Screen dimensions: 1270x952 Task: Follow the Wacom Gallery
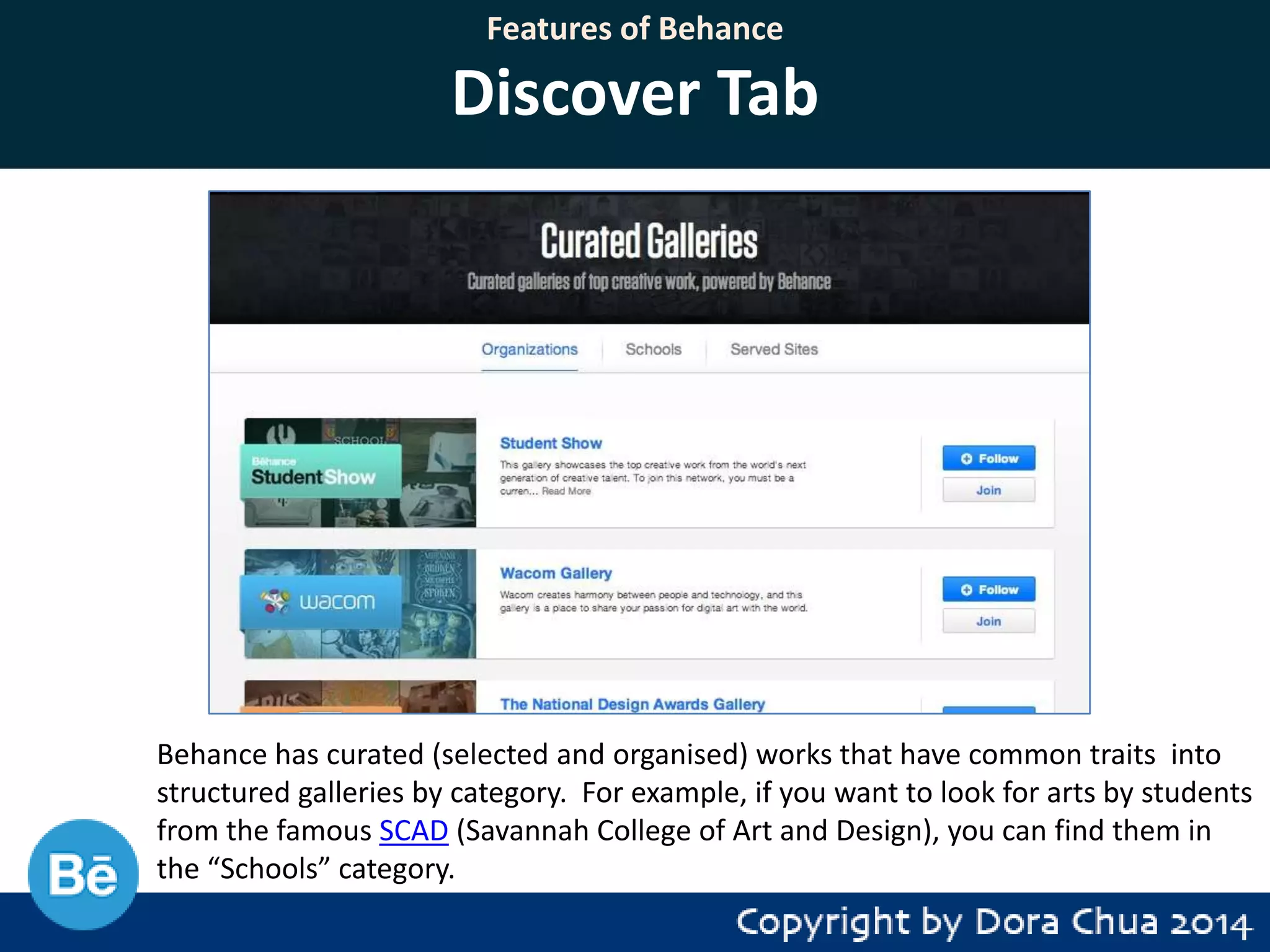click(997, 589)
